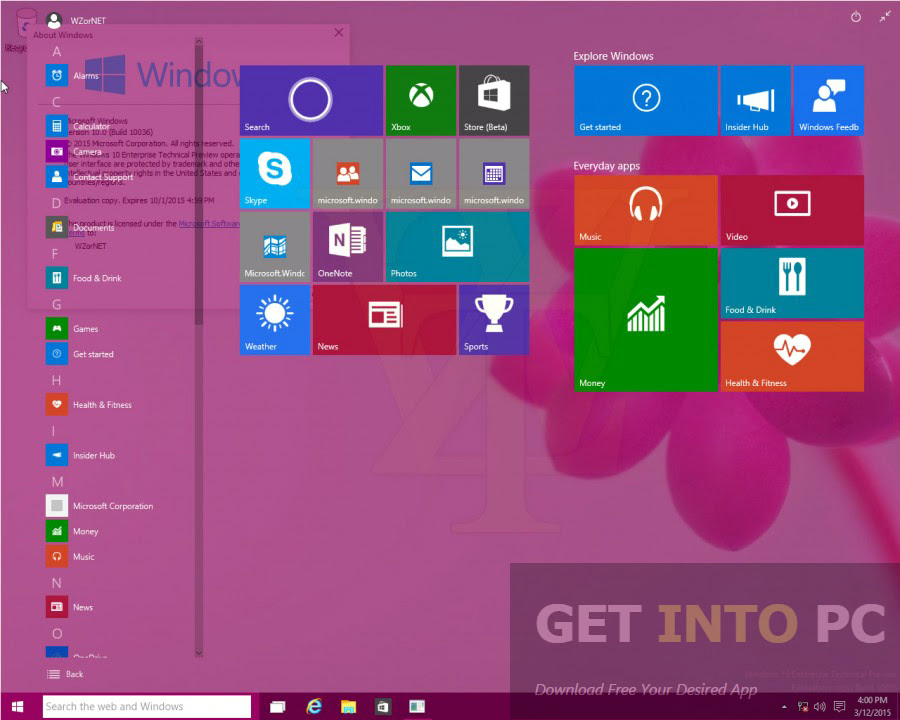
Task: Launch Internet Explorer from the taskbar
Action: coord(313,706)
